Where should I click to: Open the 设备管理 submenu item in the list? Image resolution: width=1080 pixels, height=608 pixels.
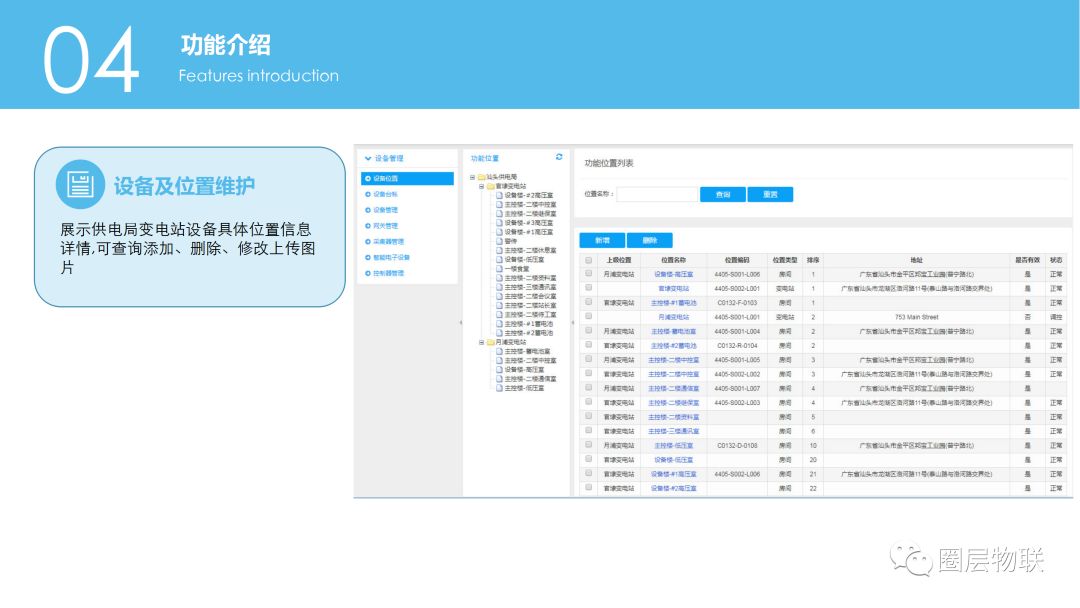[386, 210]
